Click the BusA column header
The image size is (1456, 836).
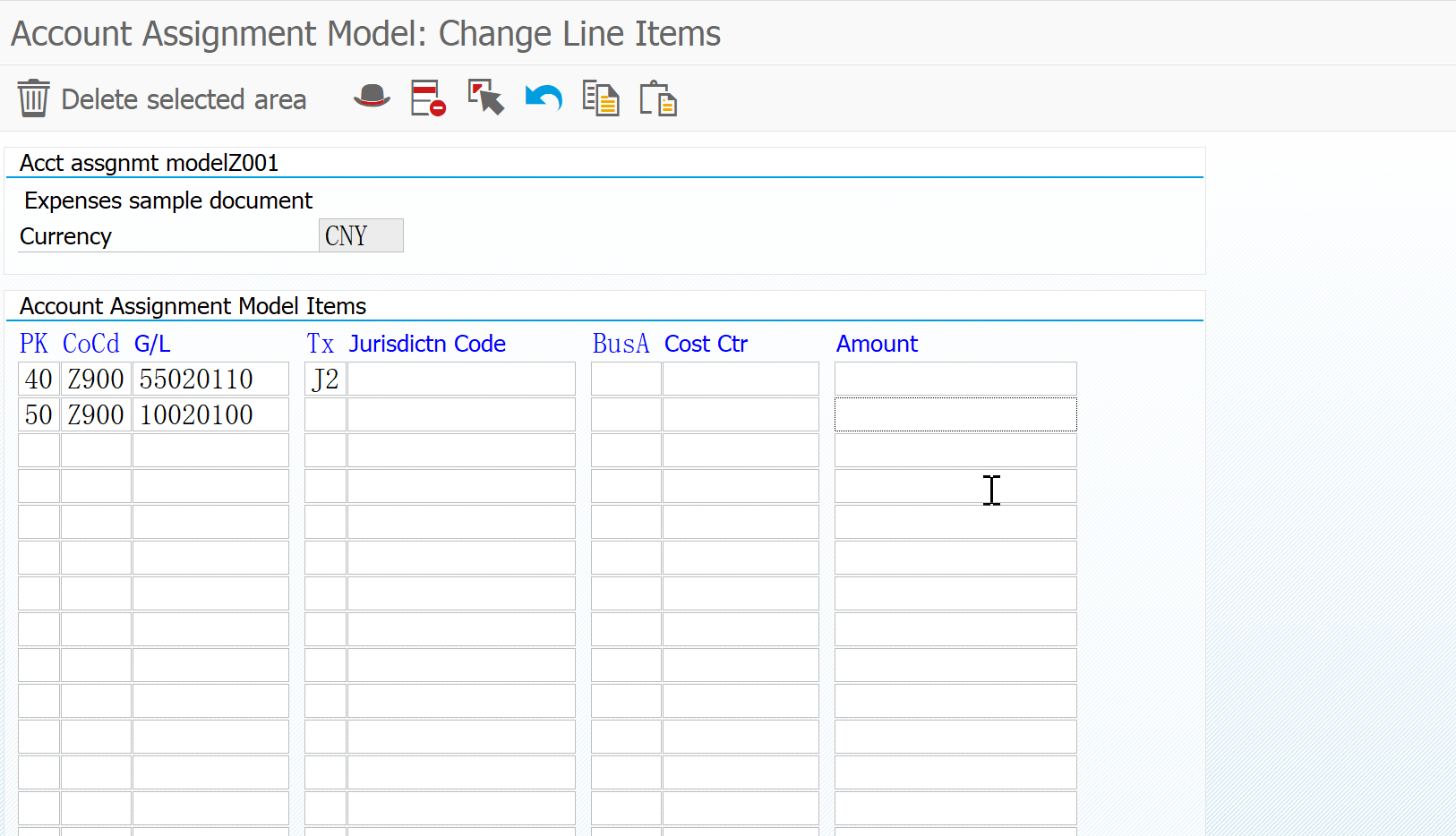tap(621, 343)
